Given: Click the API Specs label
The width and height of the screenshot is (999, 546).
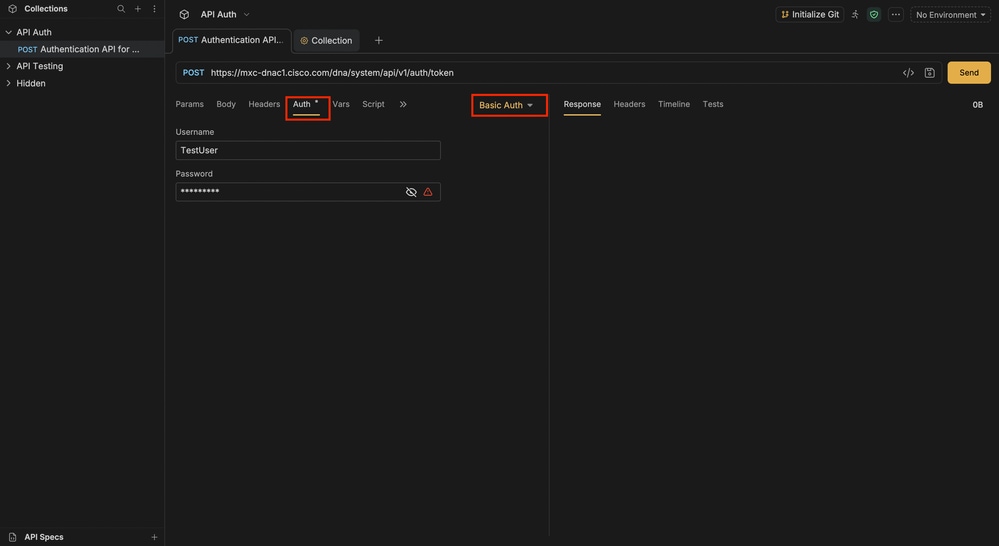Looking at the screenshot, I should pyautogui.click(x=44, y=537).
